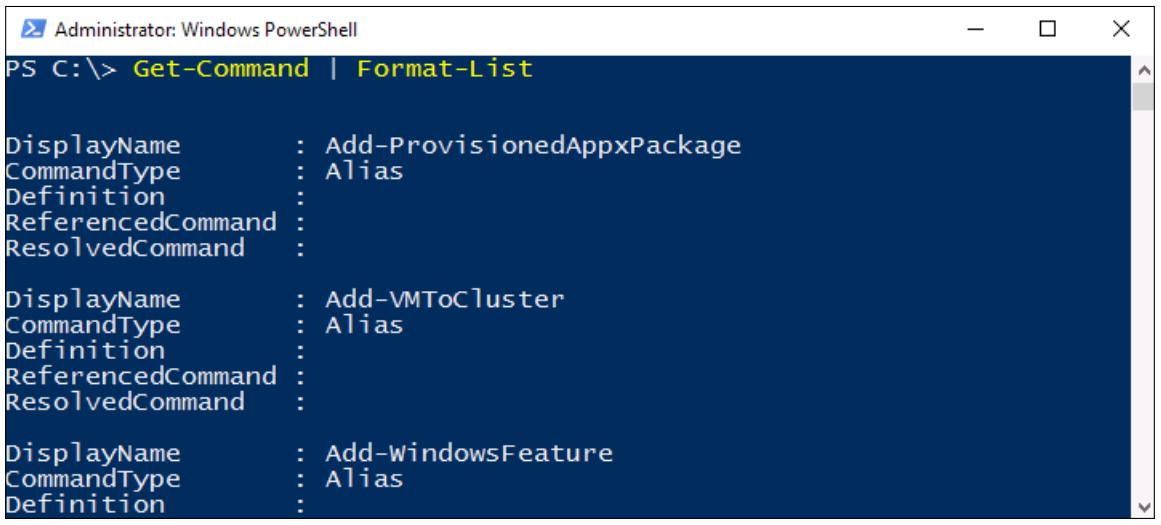Click the Add-VMToCluster value
Screen dimensions: 1161x525
tap(445, 299)
